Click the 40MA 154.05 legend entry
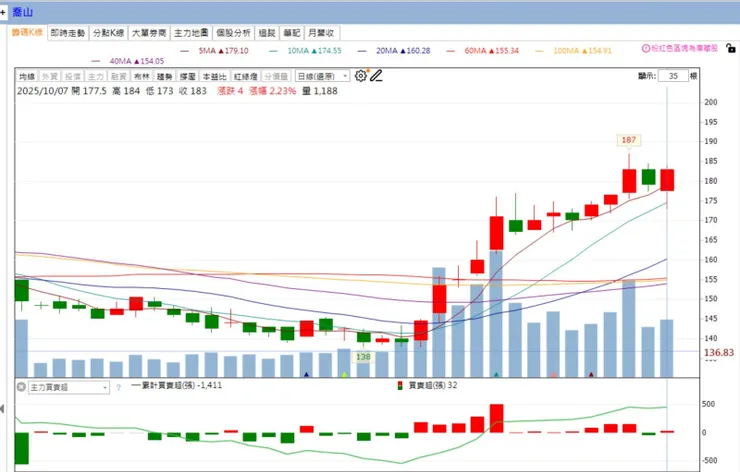740x472 pixels. [x=128, y=61]
